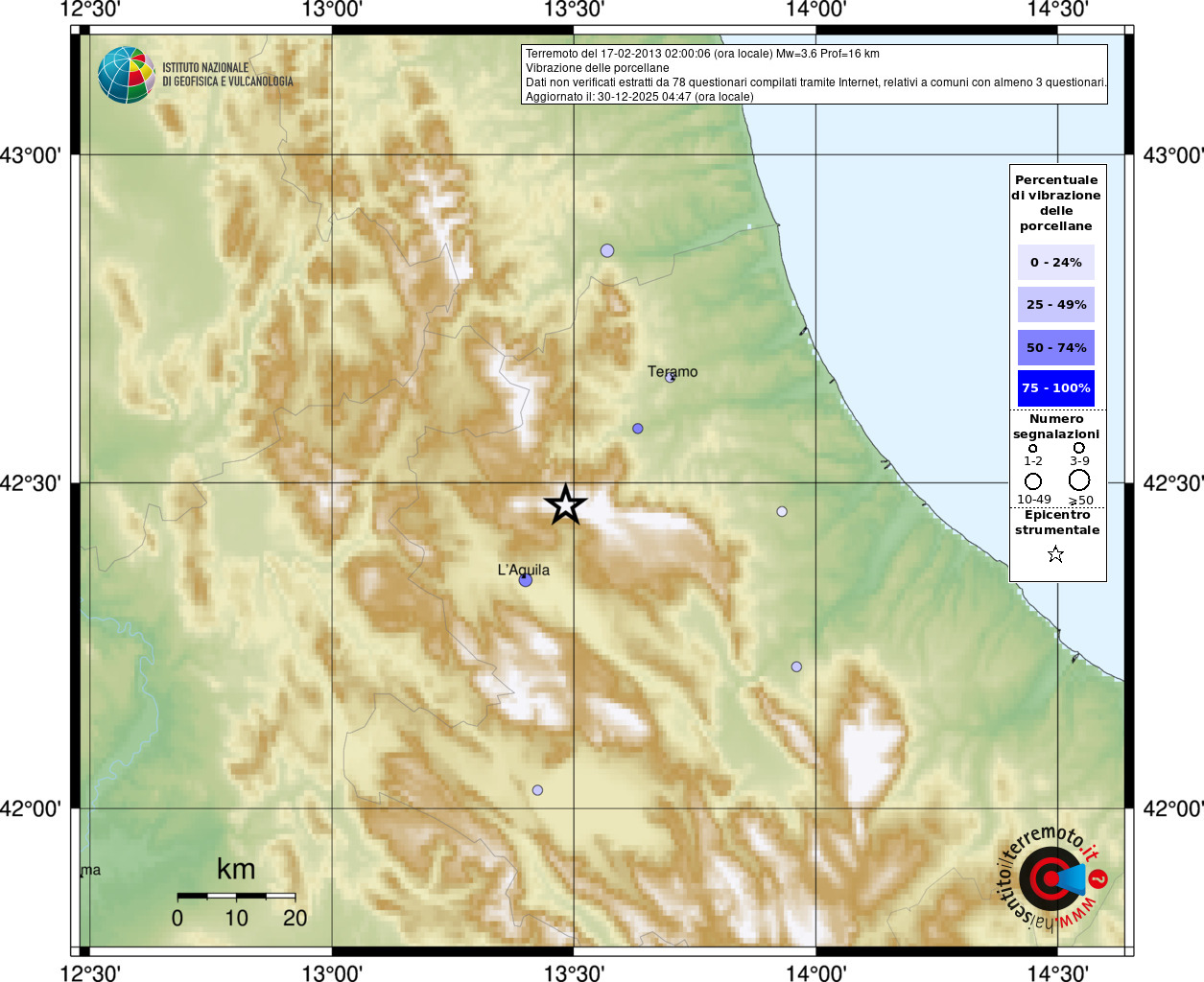This screenshot has height=982, width=1204.
Task: Click the Teramo city label
Action: [673, 371]
